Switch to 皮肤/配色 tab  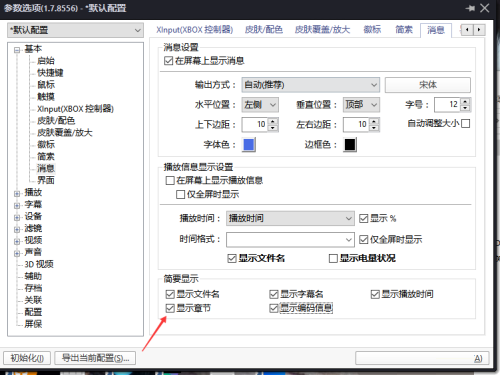click(x=264, y=30)
